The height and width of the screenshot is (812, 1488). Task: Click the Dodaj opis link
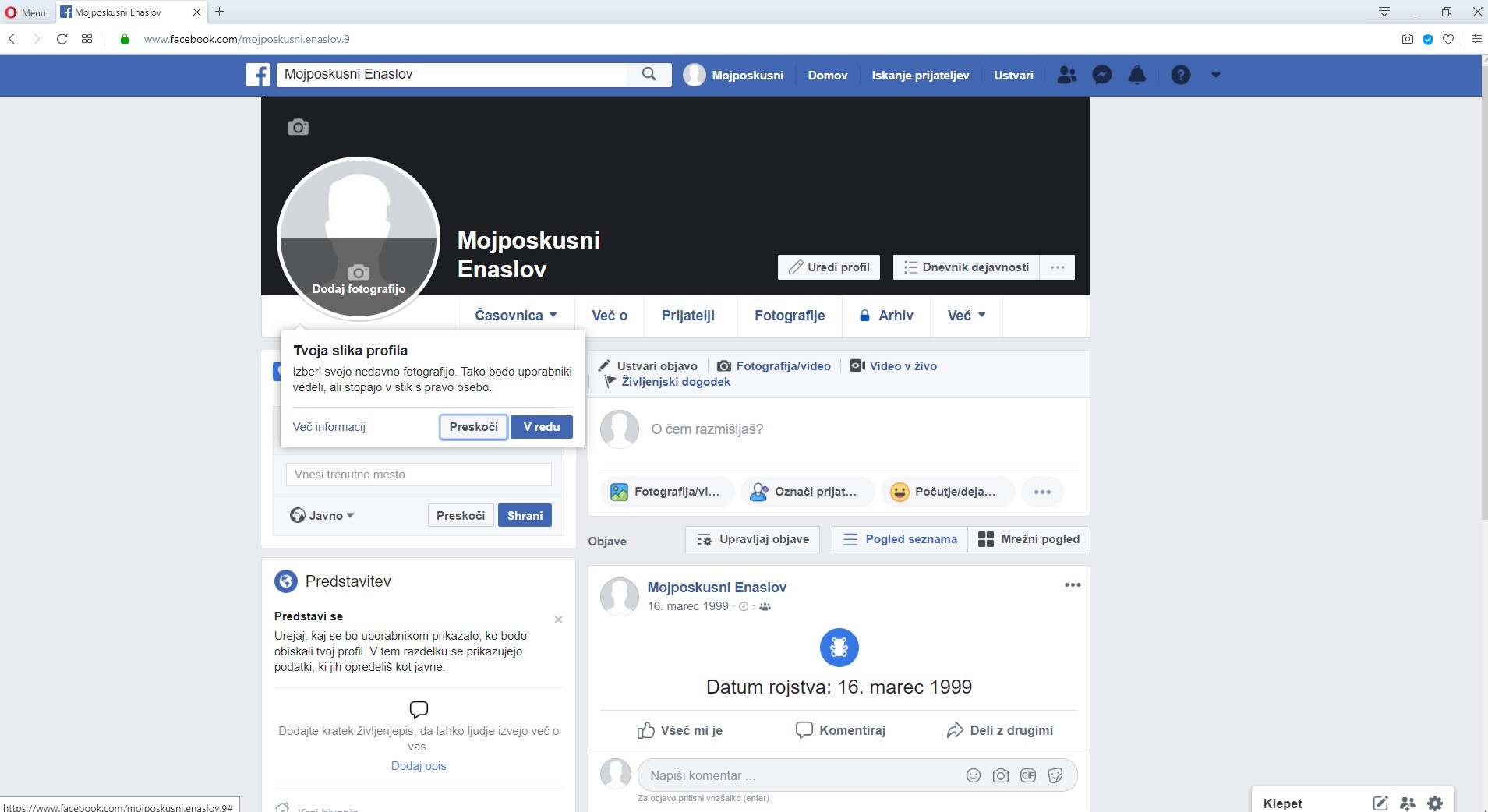(x=419, y=766)
